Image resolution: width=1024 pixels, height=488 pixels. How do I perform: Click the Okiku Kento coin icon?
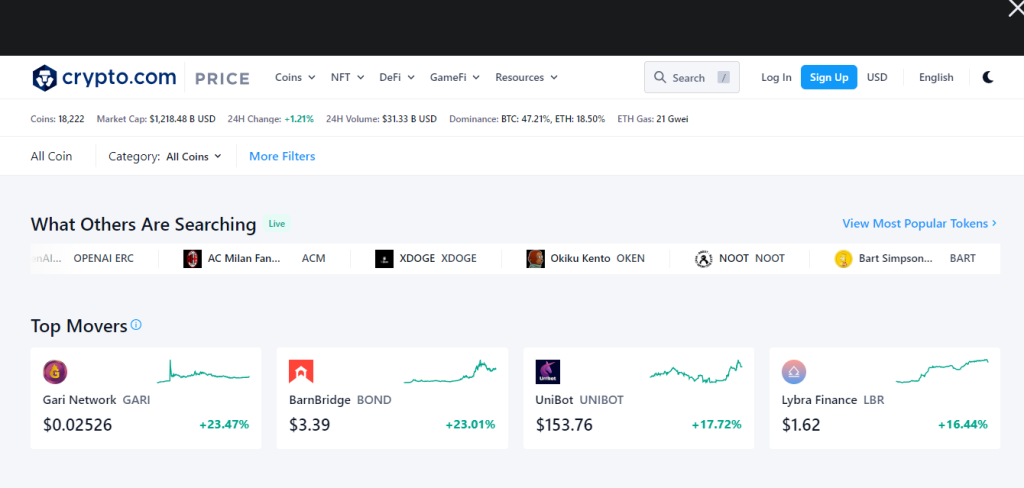pyautogui.click(x=536, y=259)
